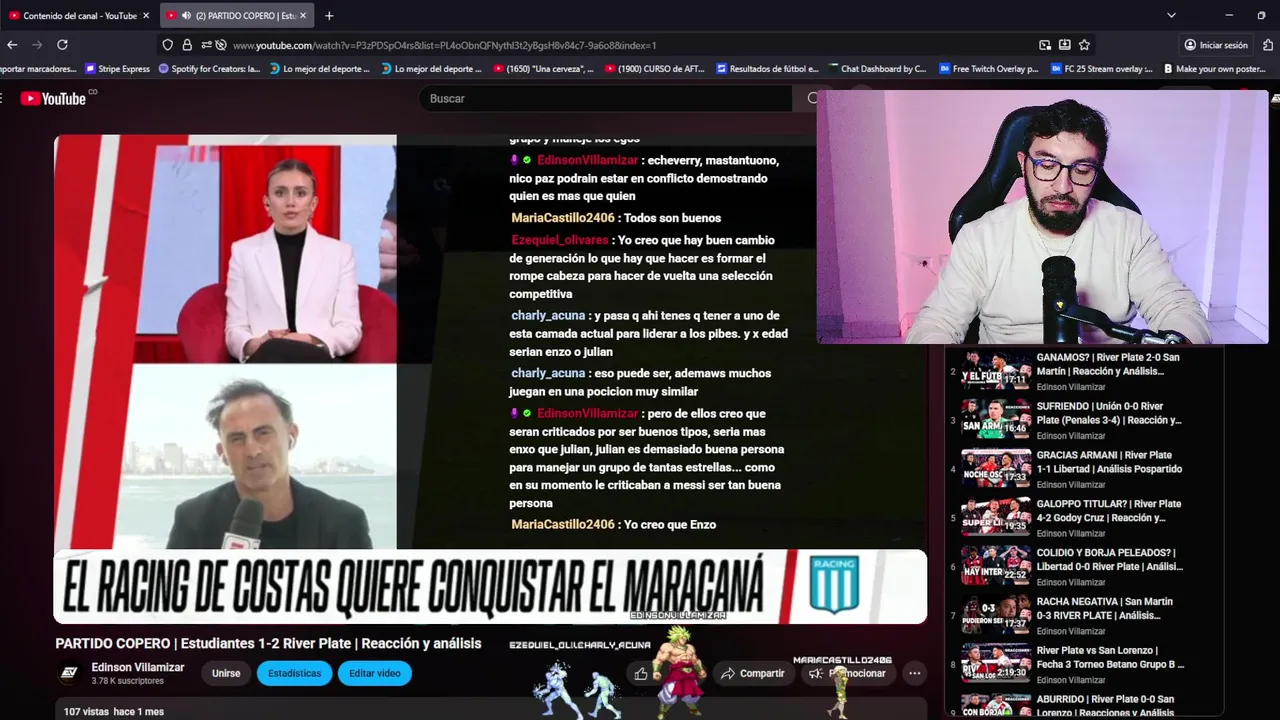Click the main video player area

click(x=490, y=380)
